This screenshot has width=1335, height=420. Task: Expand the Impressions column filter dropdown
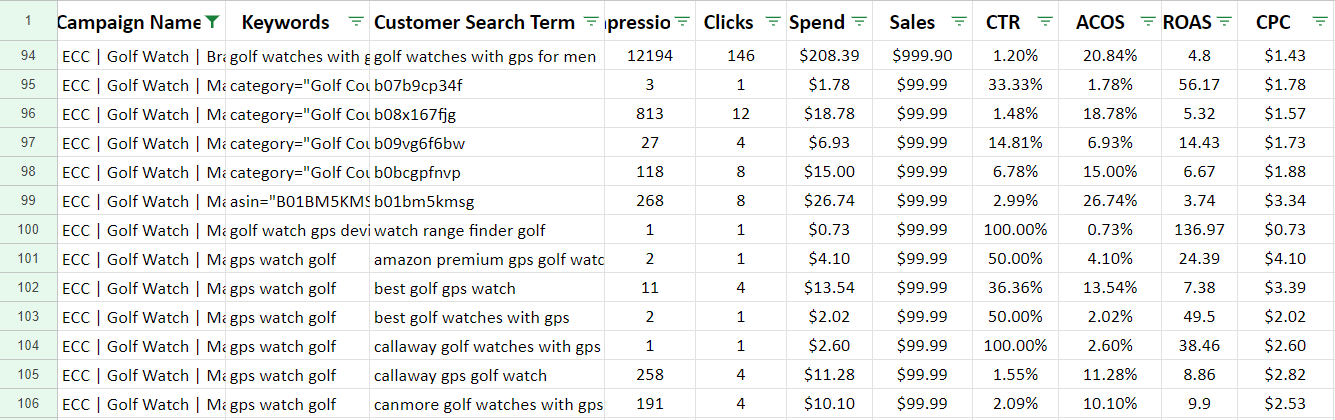682,22
